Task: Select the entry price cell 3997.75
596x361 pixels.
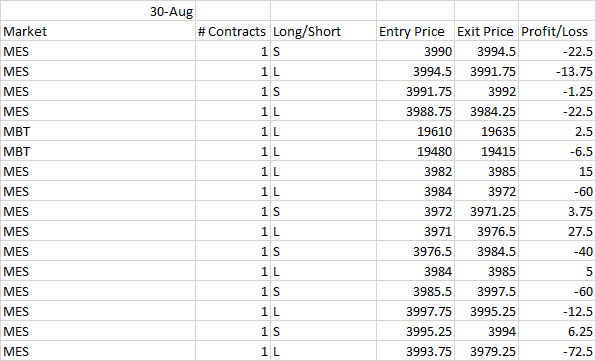Action: click(x=415, y=311)
